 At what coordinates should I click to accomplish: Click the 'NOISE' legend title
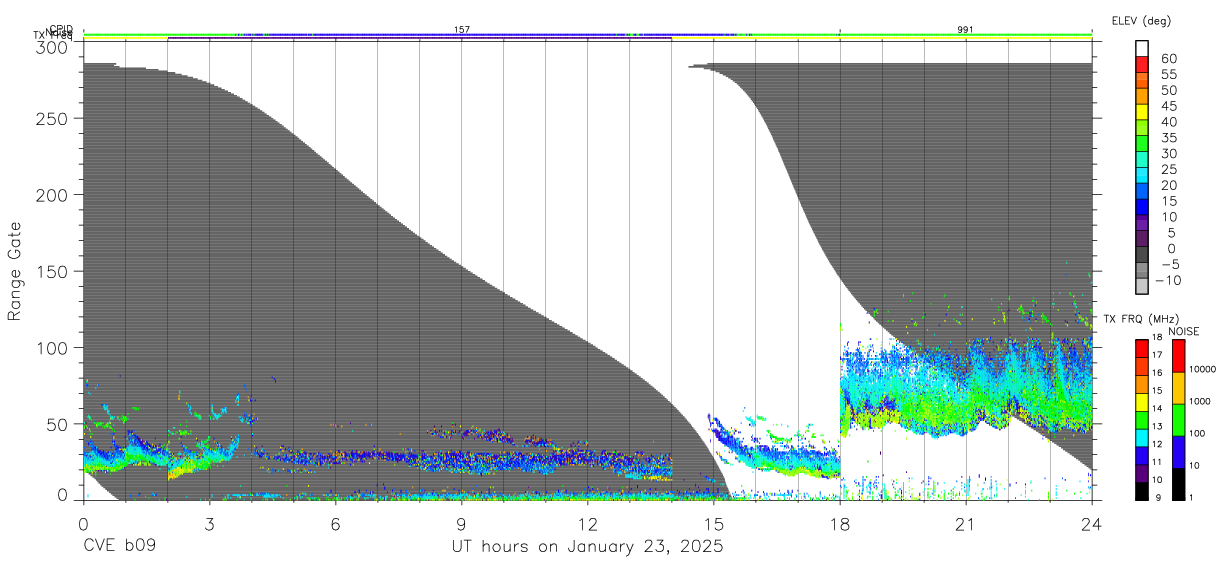pyautogui.click(x=1184, y=331)
